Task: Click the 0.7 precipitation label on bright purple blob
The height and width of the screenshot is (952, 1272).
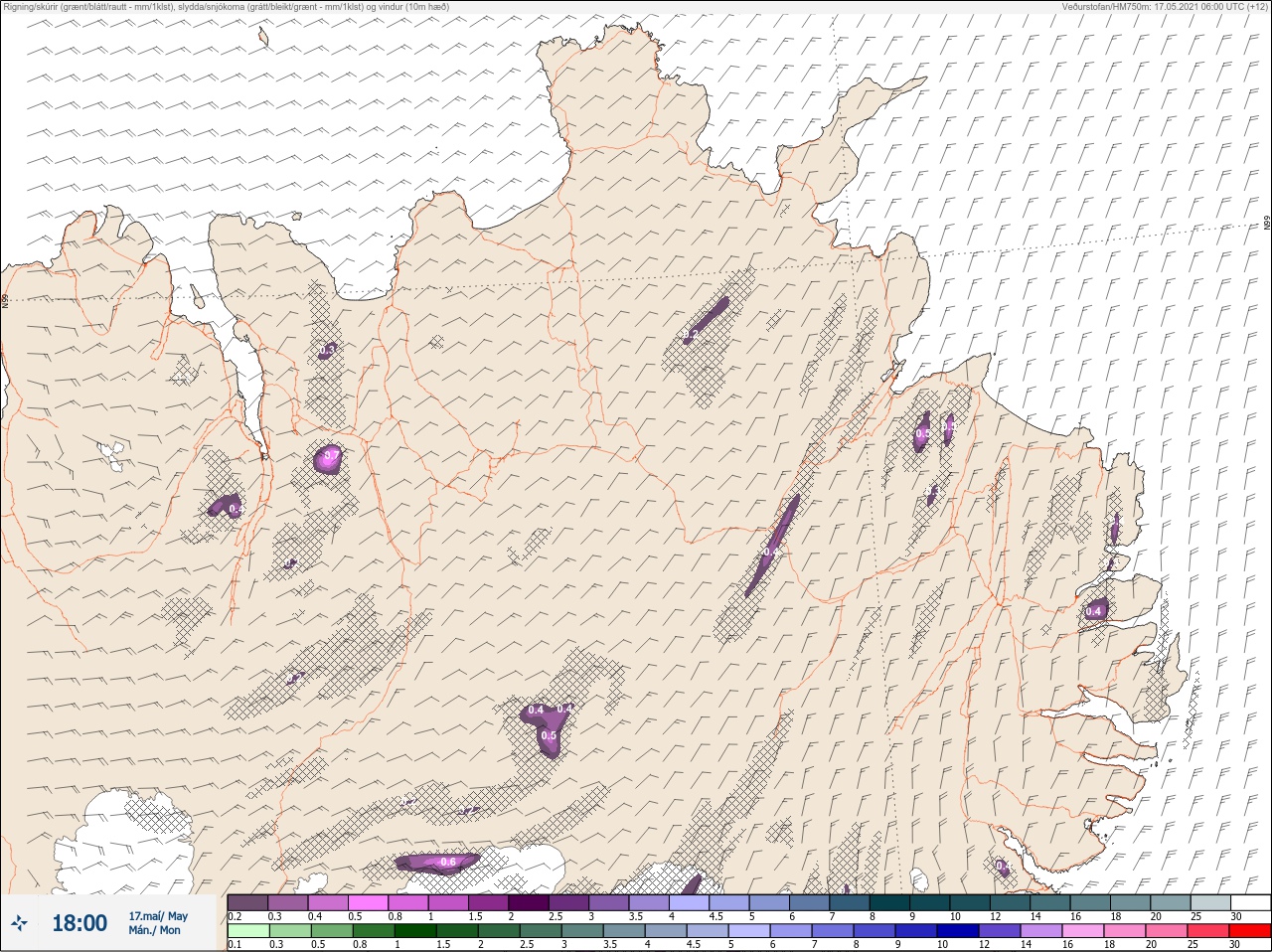Action: [x=331, y=457]
